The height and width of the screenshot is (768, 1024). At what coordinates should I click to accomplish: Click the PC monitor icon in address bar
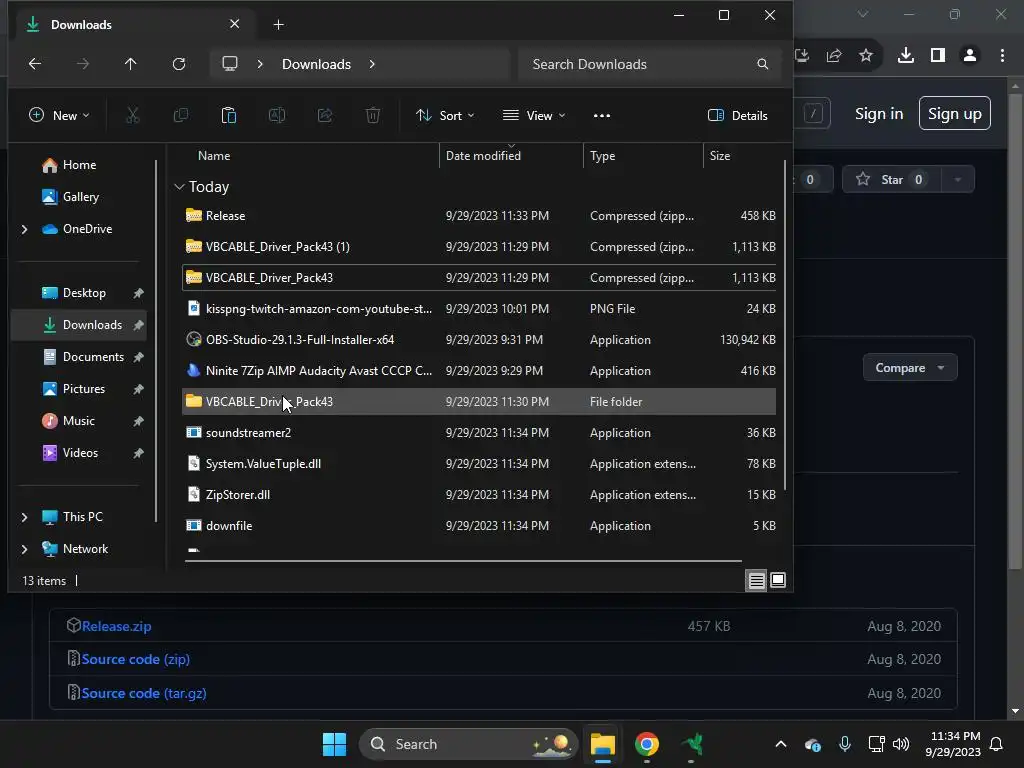coord(230,64)
